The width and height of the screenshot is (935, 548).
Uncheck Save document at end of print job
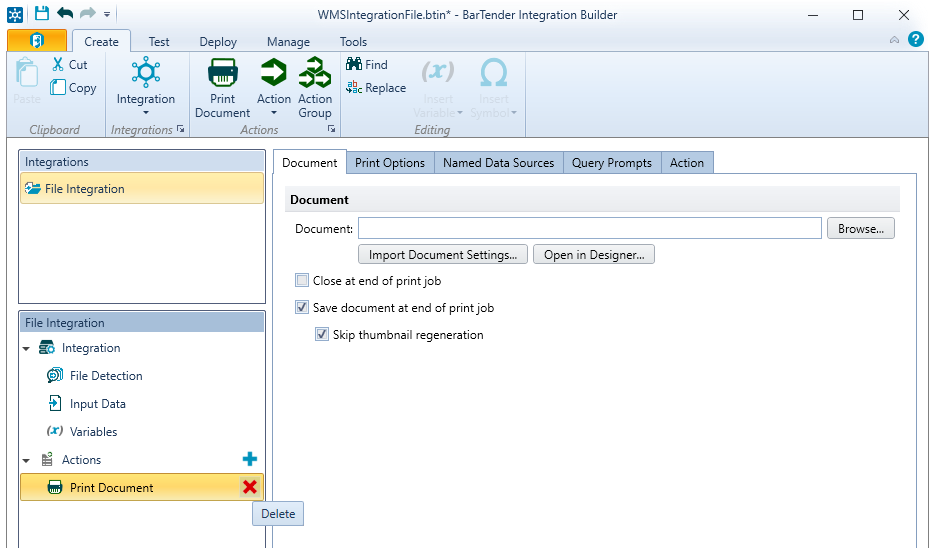[x=302, y=307]
